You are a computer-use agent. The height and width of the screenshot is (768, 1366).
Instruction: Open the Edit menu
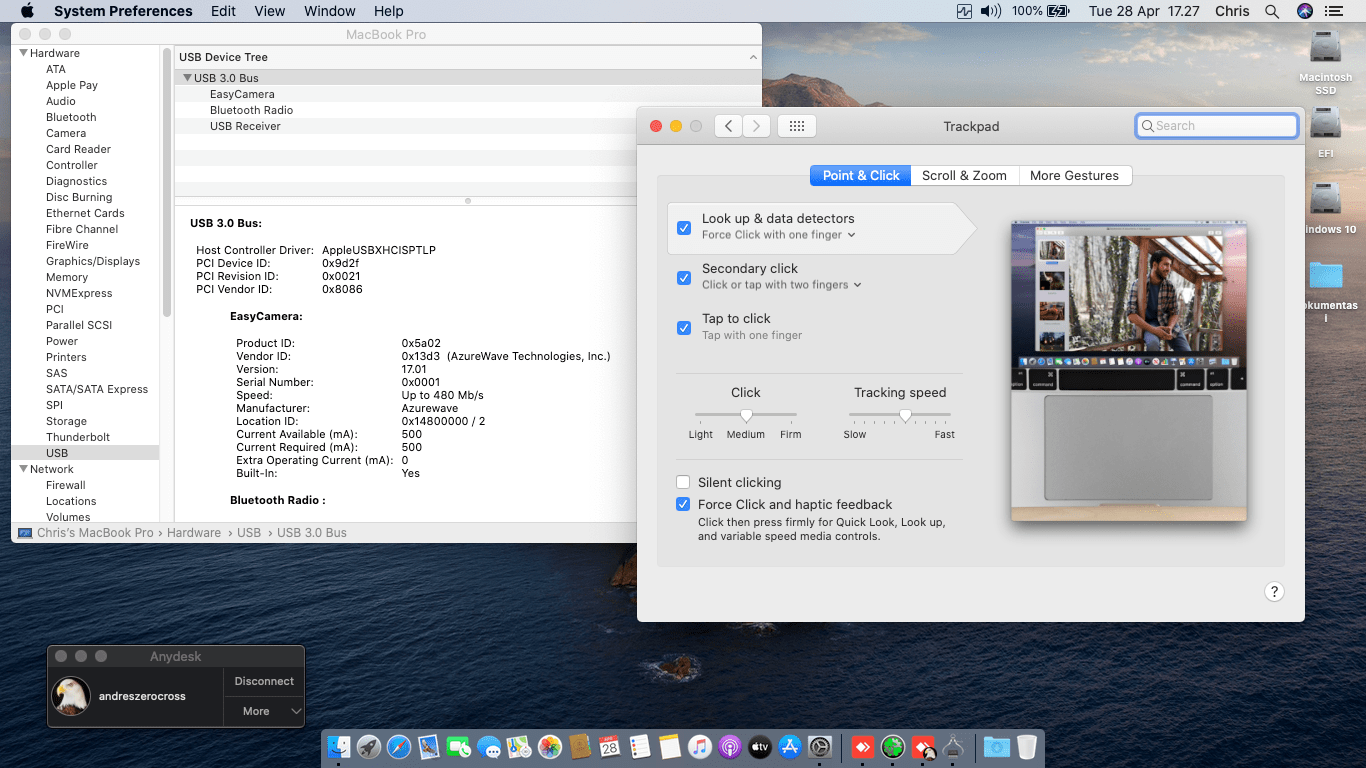coord(224,11)
